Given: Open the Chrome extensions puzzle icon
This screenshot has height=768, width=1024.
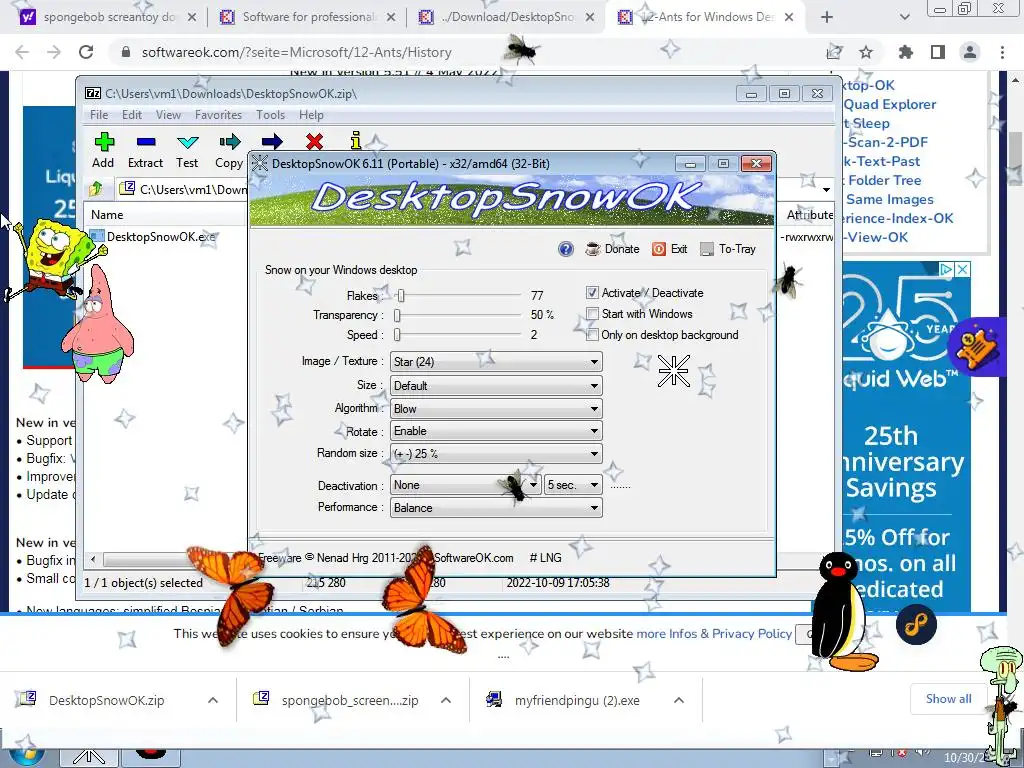Looking at the screenshot, I should (x=905, y=52).
